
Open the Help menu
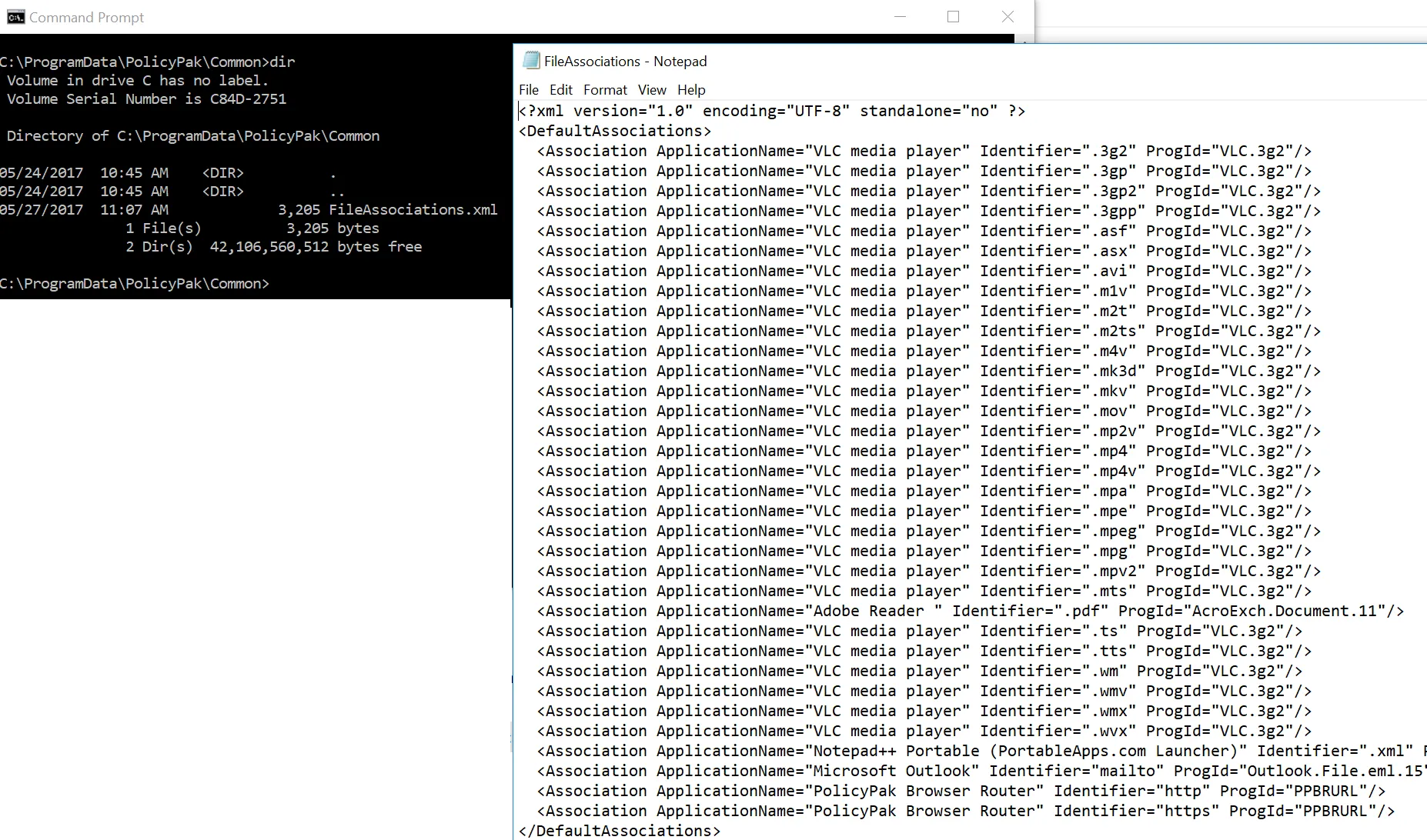pyautogui.click(x=690, y=89)
